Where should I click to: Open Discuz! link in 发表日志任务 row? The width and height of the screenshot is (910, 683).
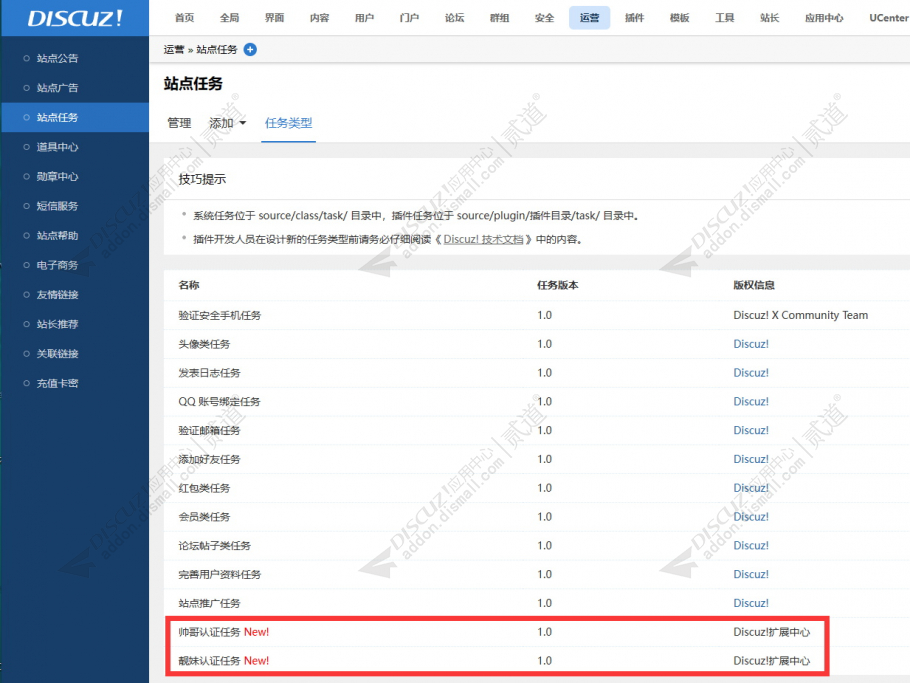pyautogui.click(x=750, y=373)
